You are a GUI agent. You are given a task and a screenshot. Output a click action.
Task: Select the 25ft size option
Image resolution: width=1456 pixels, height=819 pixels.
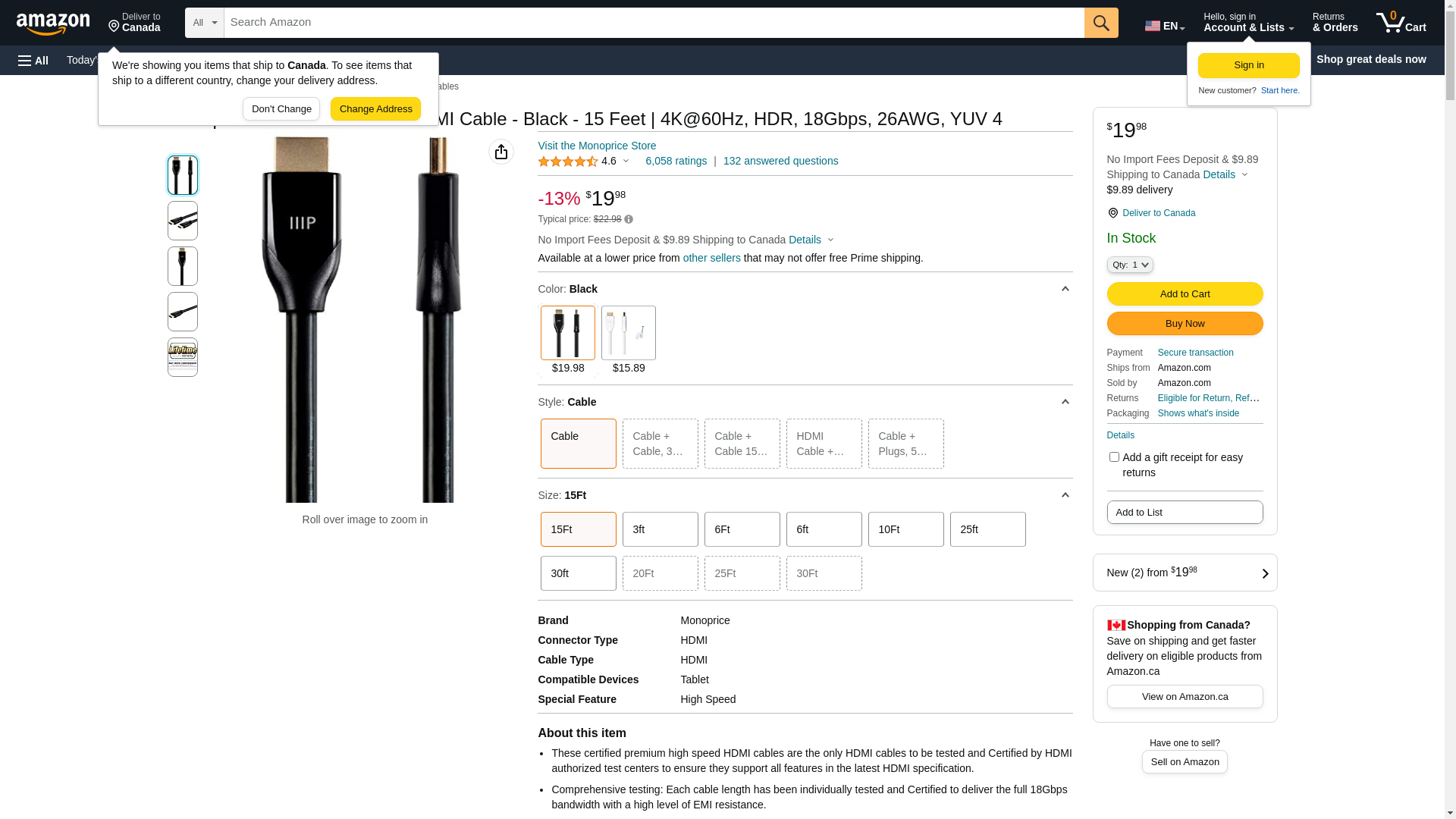987,529
